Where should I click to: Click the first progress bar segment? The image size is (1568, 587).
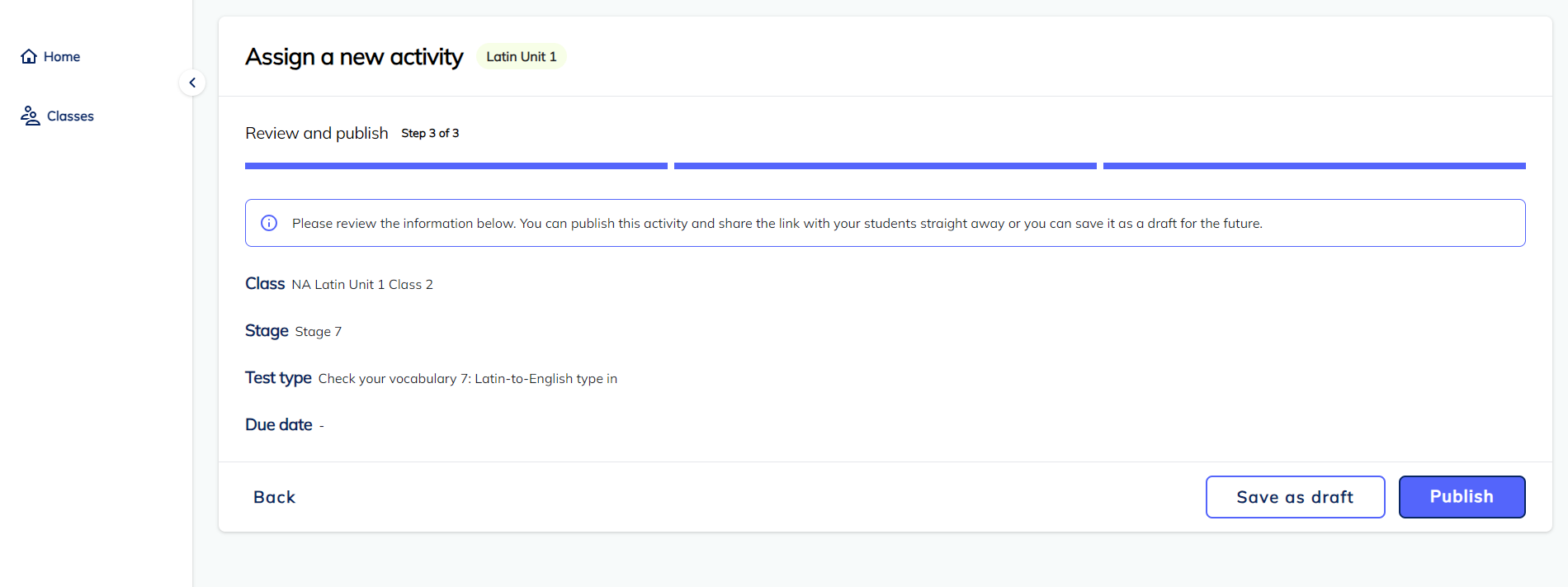tap(456, 166)
